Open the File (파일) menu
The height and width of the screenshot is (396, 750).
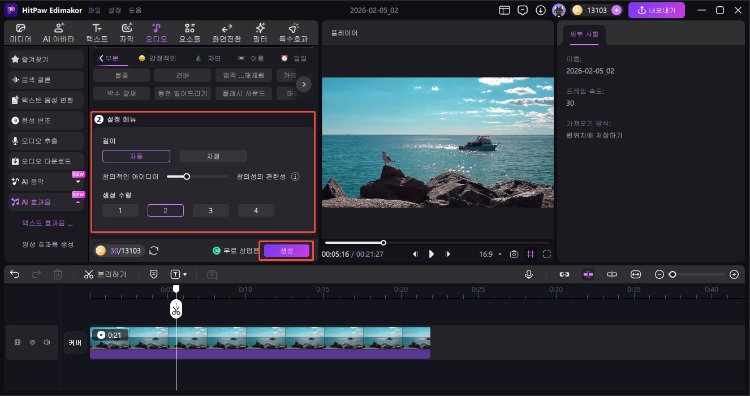click(94, 10)
